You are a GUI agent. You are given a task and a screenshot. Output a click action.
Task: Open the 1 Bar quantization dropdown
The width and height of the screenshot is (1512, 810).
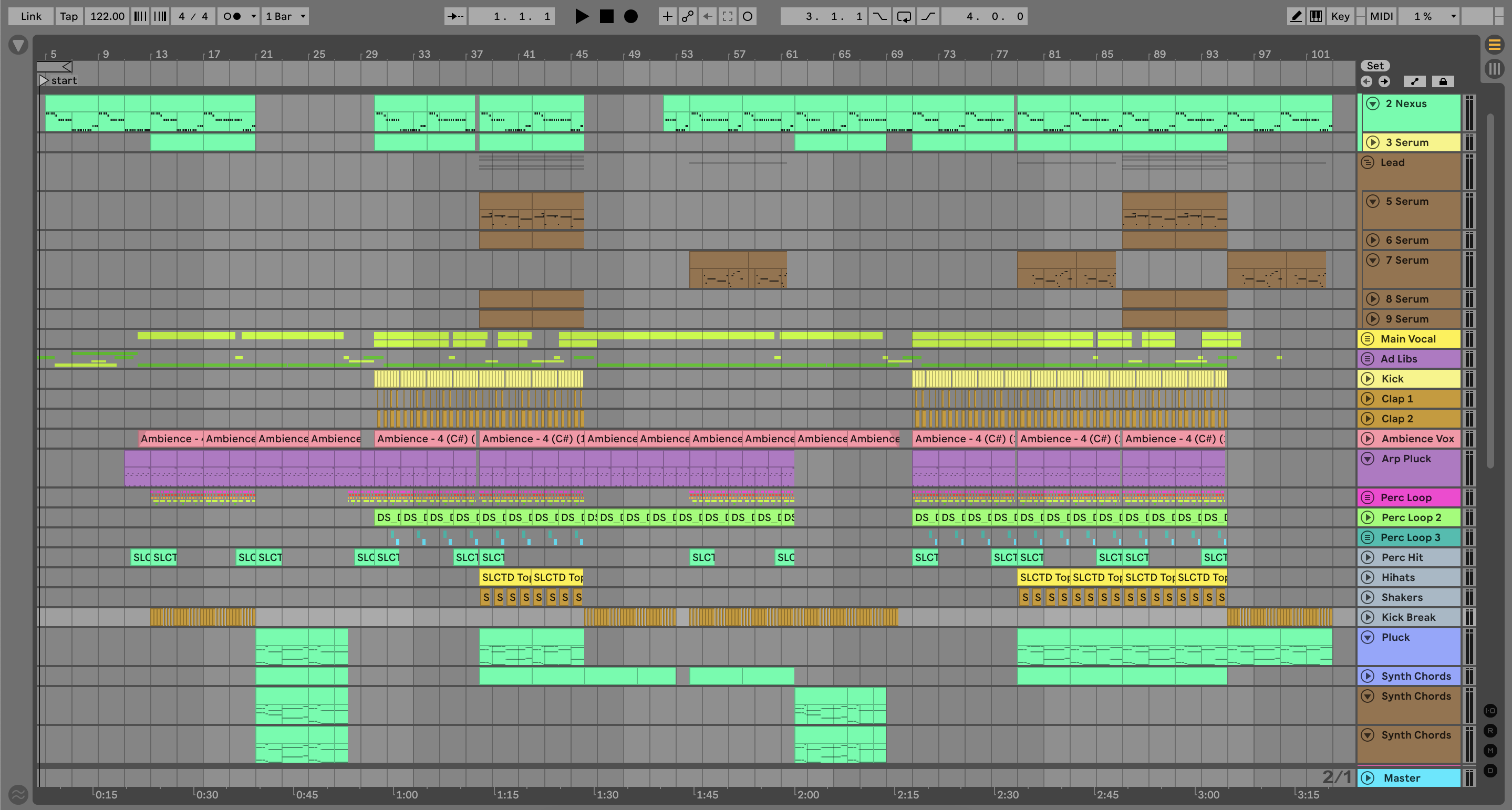(285, 16)
